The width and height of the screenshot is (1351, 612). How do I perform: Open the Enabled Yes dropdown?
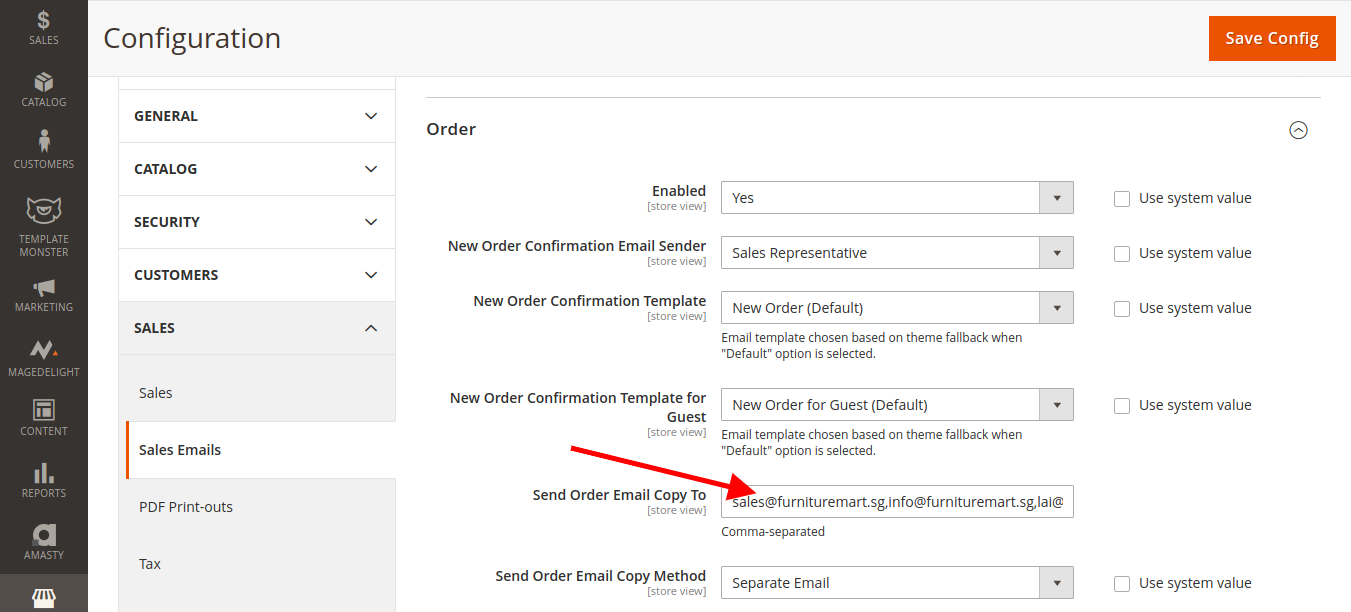[x=896, y=198]
